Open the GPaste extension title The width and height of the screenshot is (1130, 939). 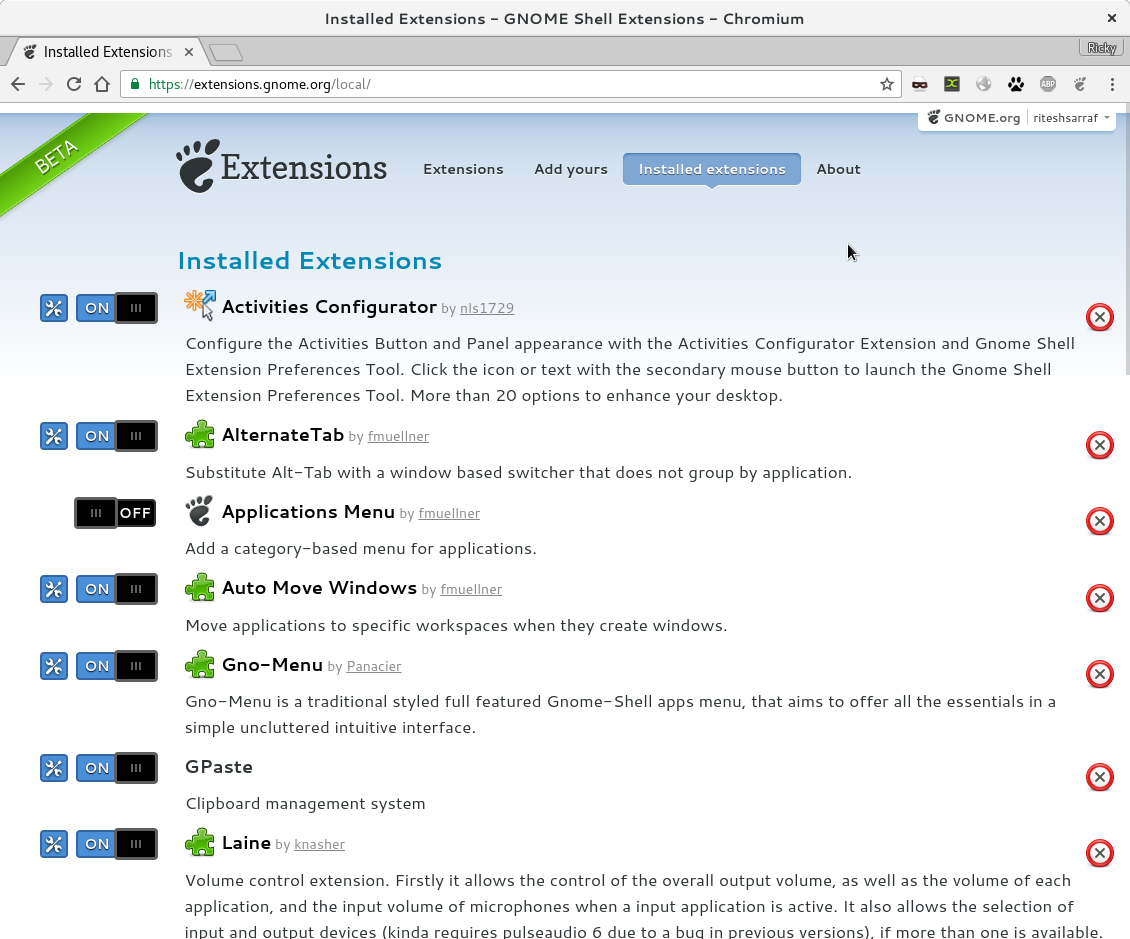[x=219, y=767]
